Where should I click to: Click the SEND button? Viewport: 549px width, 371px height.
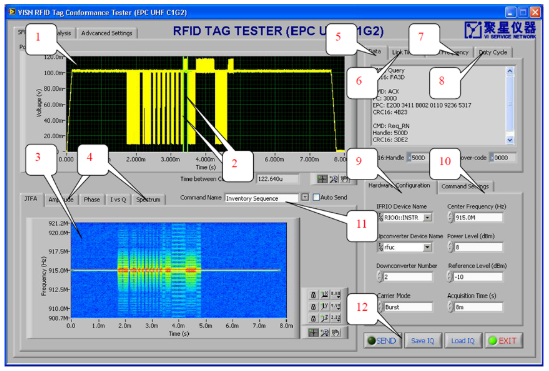(382, 341)
